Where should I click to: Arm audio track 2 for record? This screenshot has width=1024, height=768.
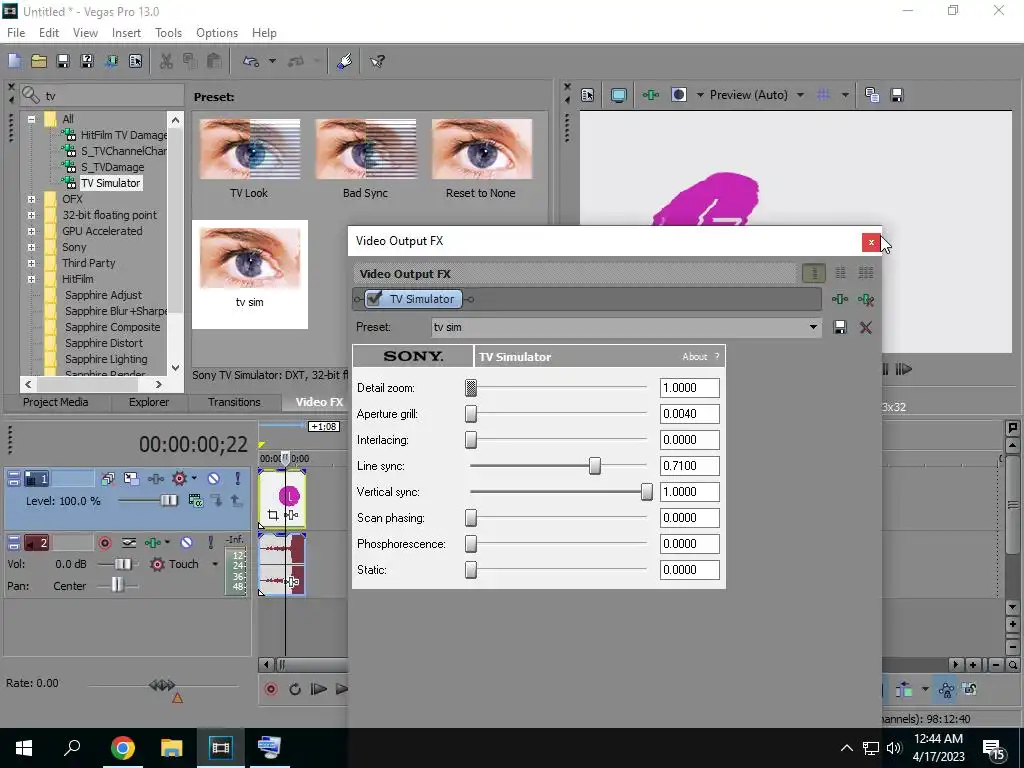tap(104, 543)
